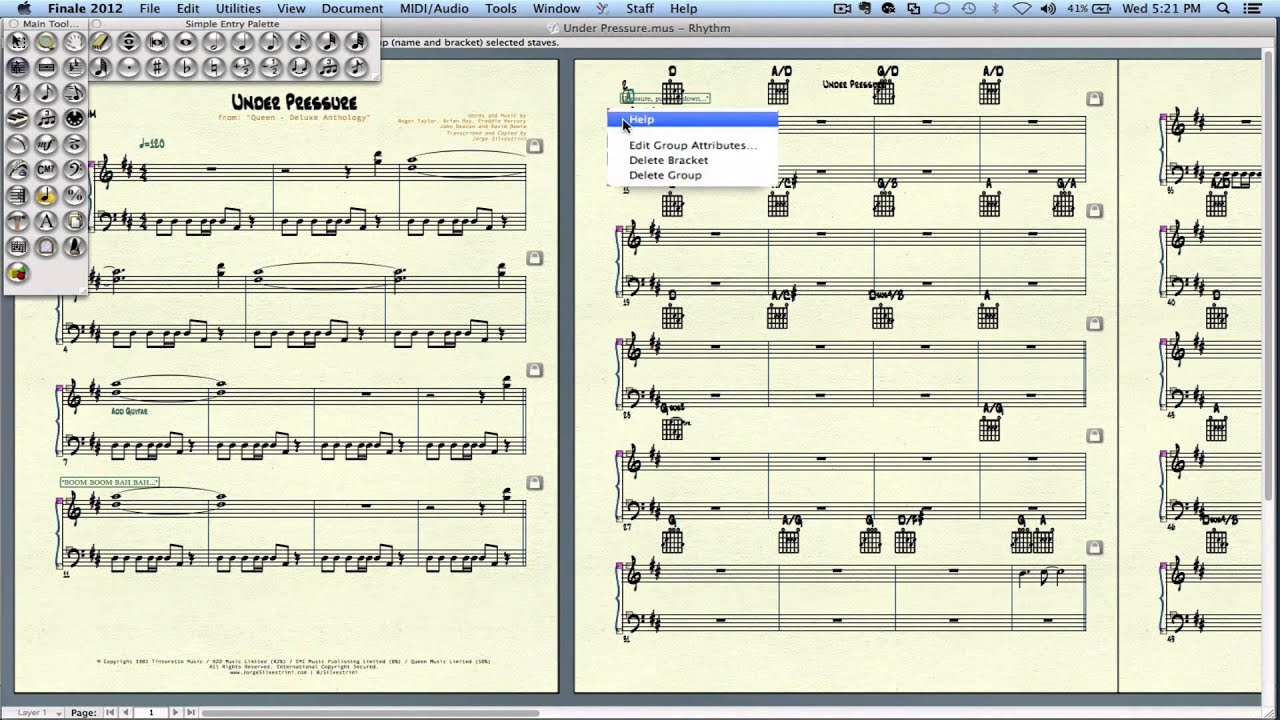Select the Smart Shape slur tool

17,144
